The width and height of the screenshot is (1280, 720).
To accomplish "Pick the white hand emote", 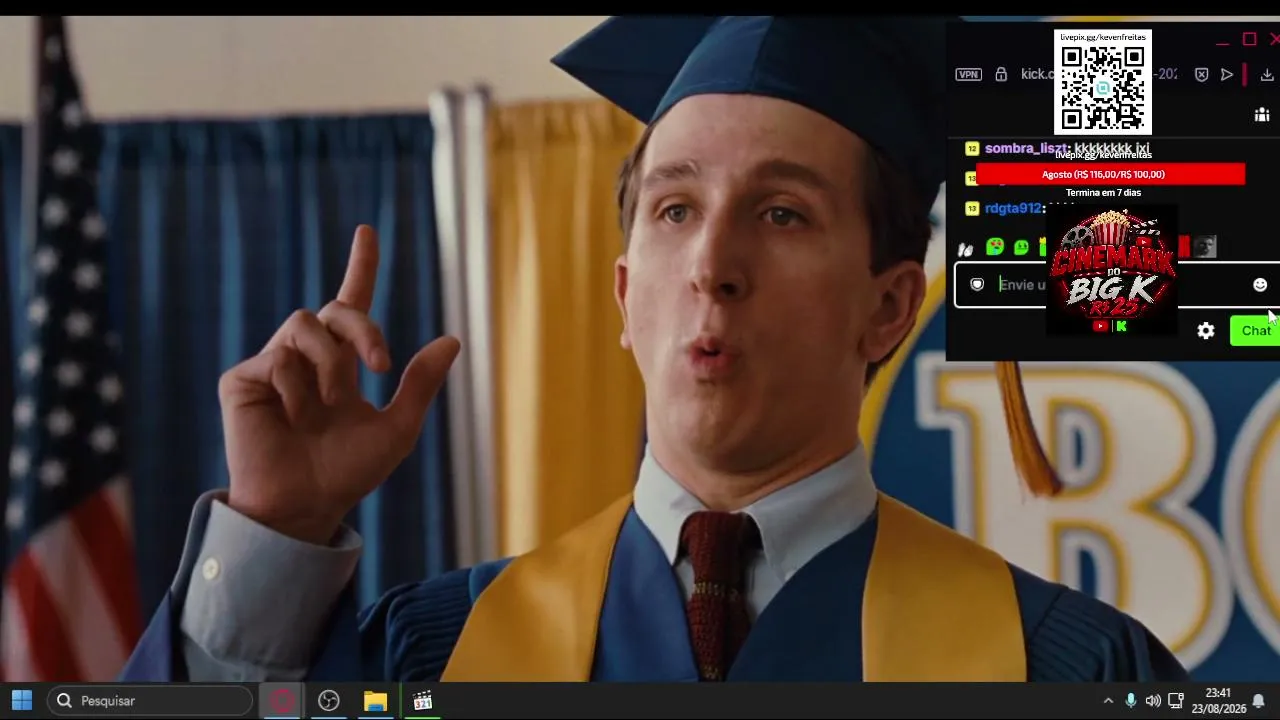I will tap(966, 248).
